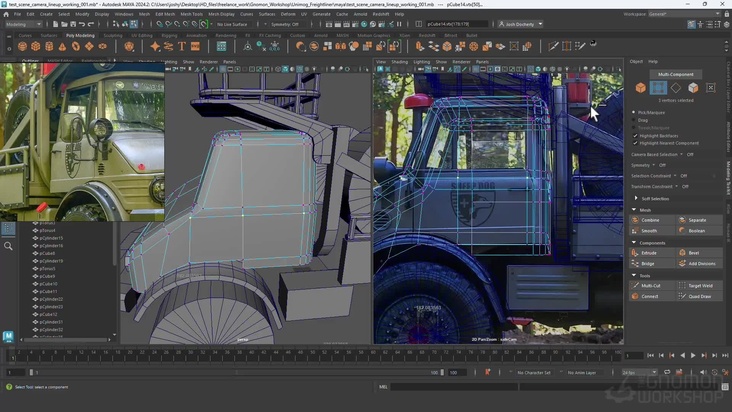Switch to the Rigging shelf tab
Image resolution: width=732 pixels, height=412 pixels.
pyautogui.click(x=169, y=35)
